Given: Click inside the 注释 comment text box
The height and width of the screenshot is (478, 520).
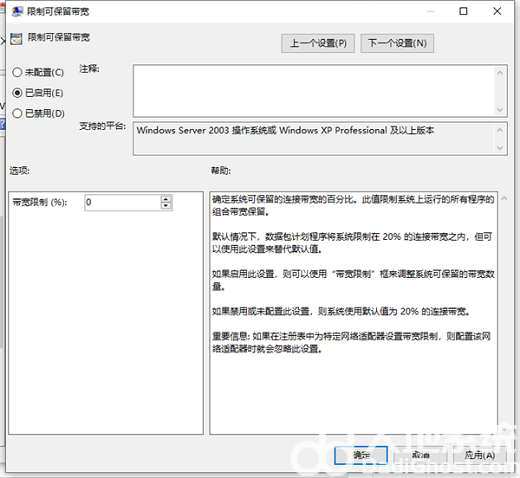Looking at the screenshot, I should pyautogui.click(x=313, y=91).
